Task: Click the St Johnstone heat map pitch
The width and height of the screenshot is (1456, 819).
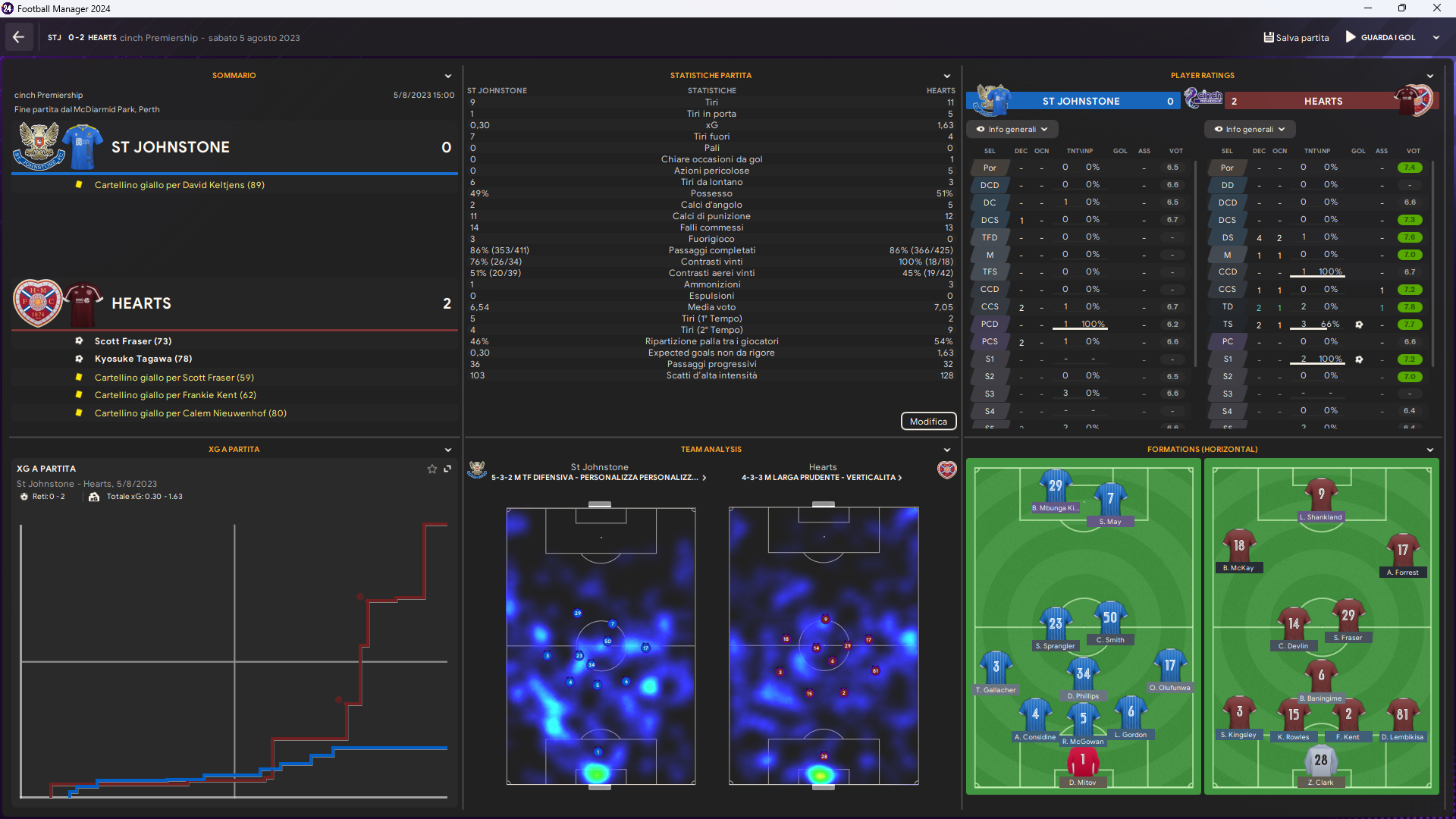Action: click(601, 645)
